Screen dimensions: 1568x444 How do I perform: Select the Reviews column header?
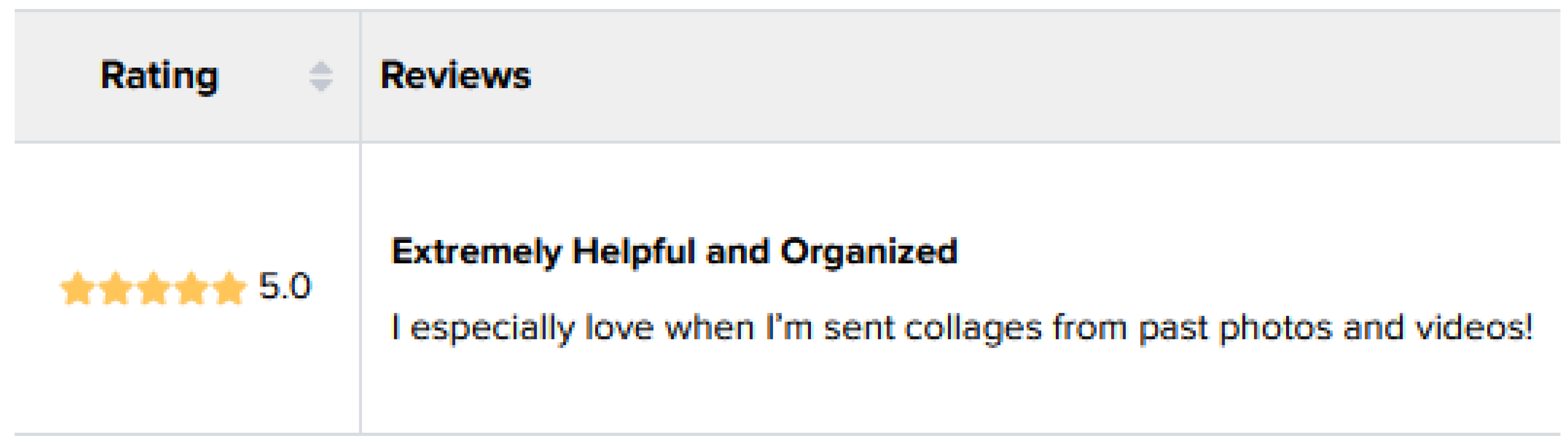pyautogui.click(x=455, y=76)
